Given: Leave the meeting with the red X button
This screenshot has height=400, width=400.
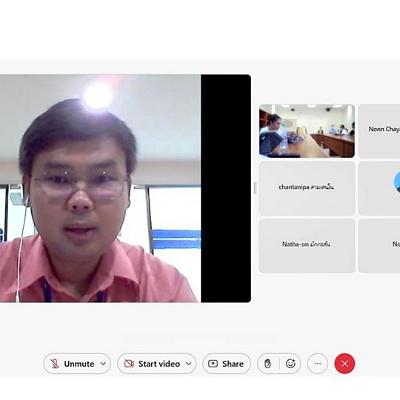Looking at the screenshot, I should click(x=345, y=364).
